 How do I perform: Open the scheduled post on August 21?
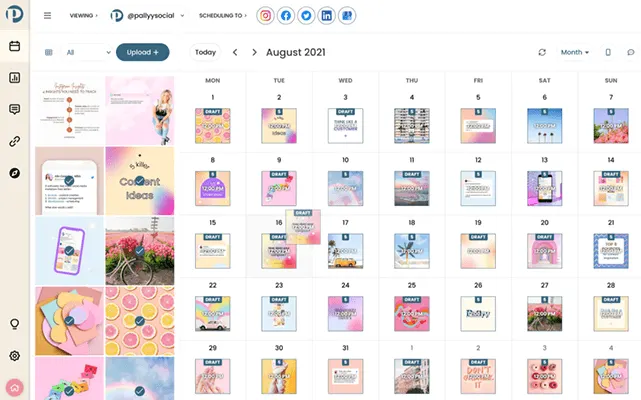pyautogui.click(x=611, y=251)
